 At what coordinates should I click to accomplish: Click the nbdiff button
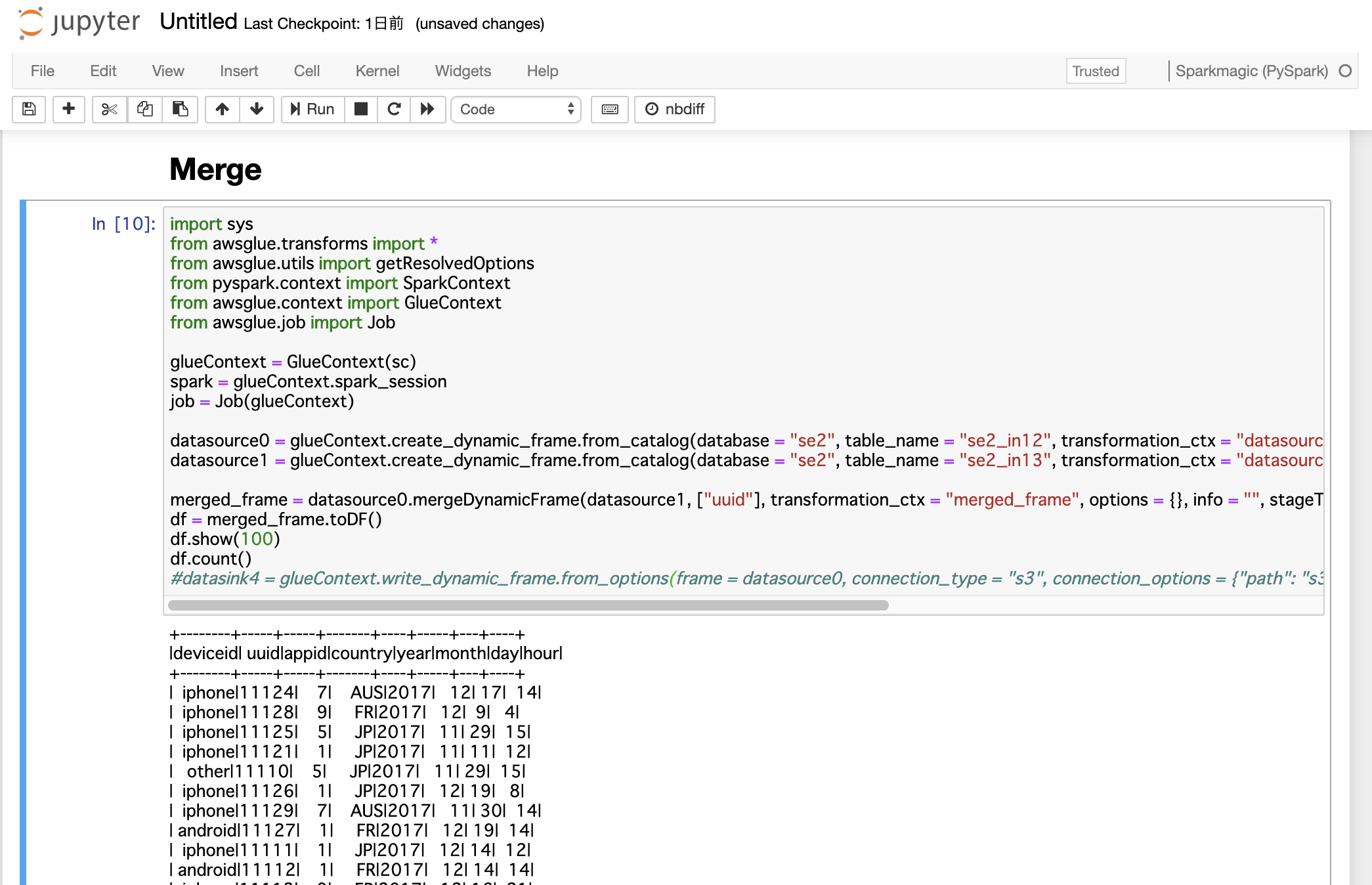675,109
